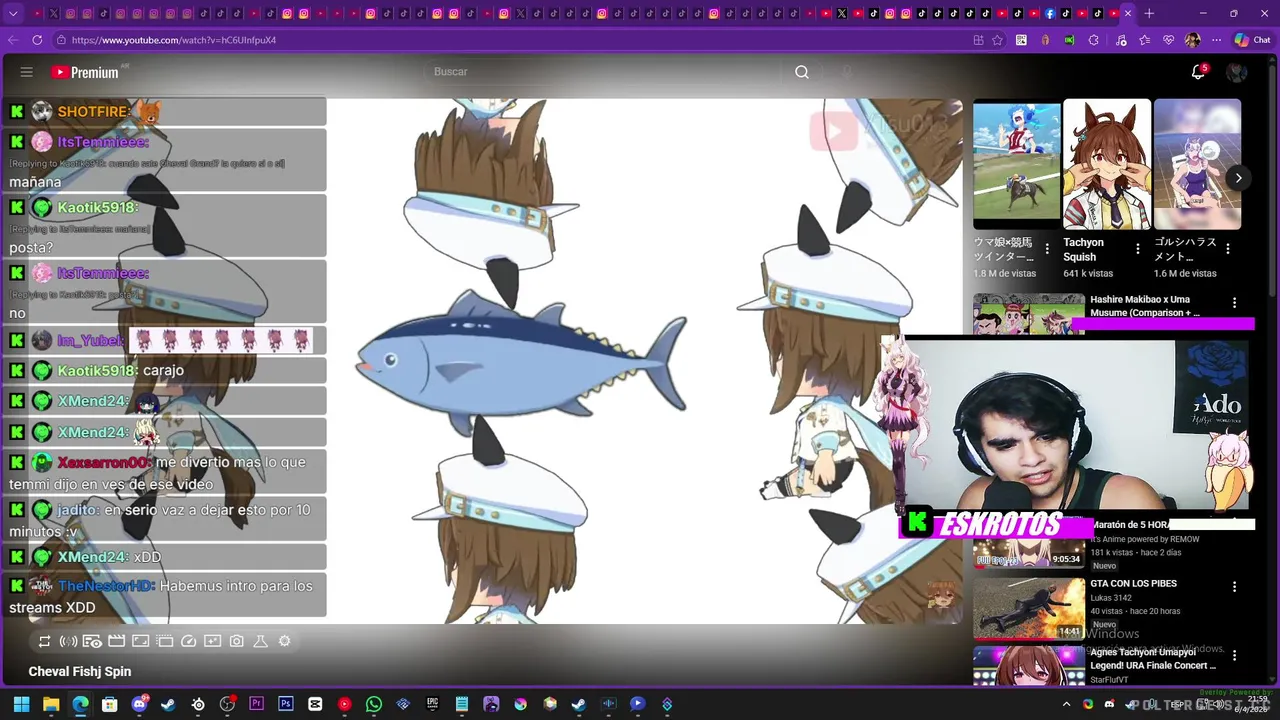Open the browser extensions puzzle icon
This screenshot has width=1280, height=720.
tap(1093, 40)
